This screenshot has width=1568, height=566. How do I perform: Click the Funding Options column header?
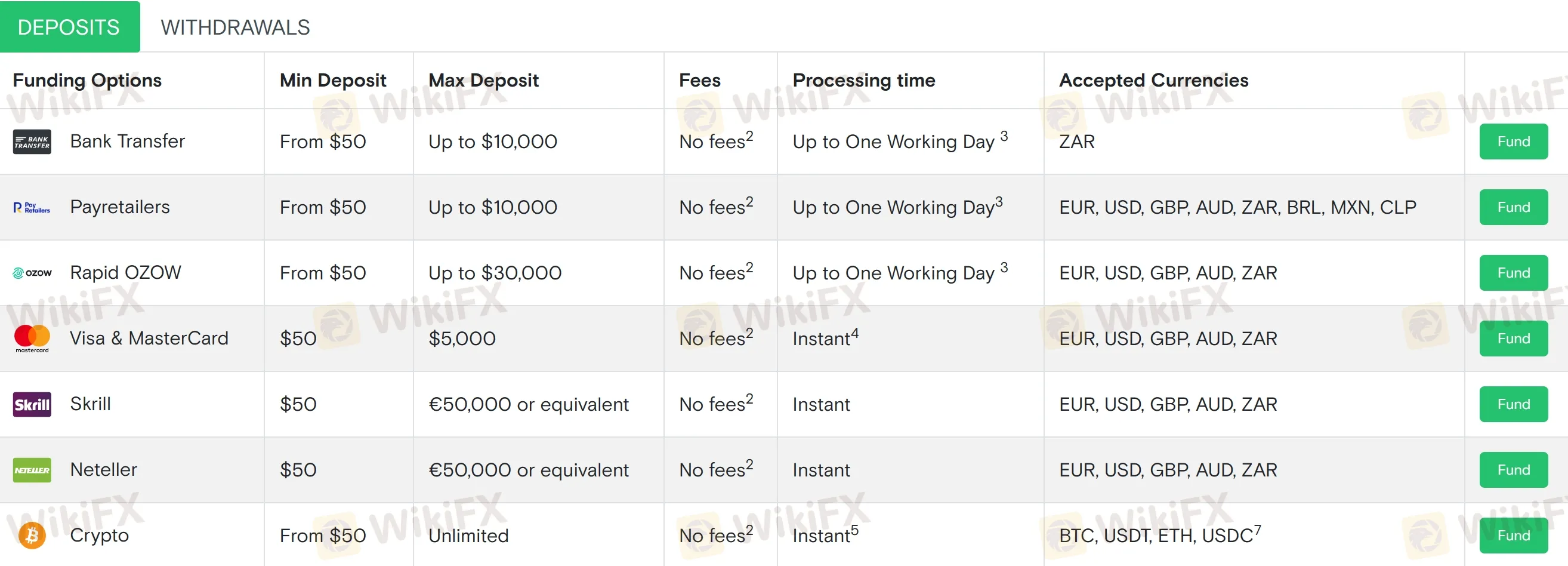coord(87,81)
